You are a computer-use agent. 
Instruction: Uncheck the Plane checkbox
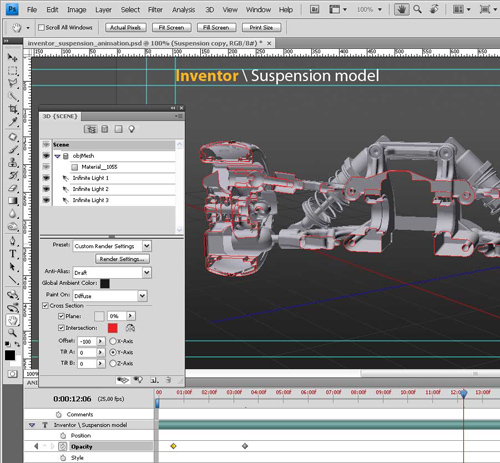point(61,316)
